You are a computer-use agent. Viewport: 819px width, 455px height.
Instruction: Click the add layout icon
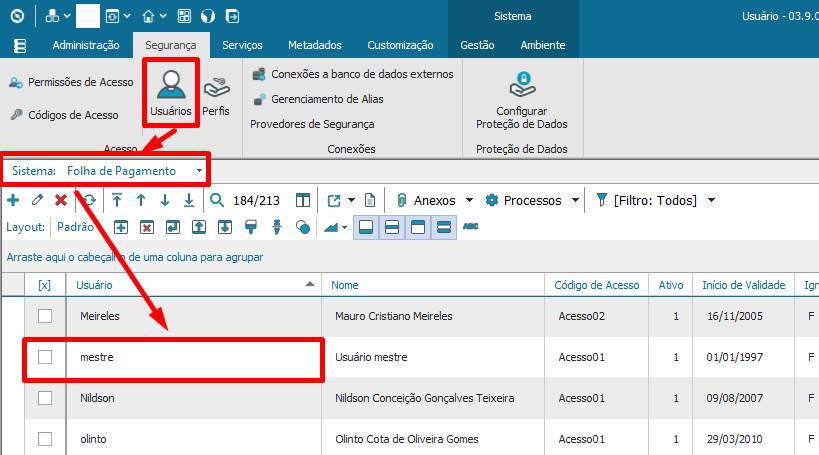tap(121, 227)
